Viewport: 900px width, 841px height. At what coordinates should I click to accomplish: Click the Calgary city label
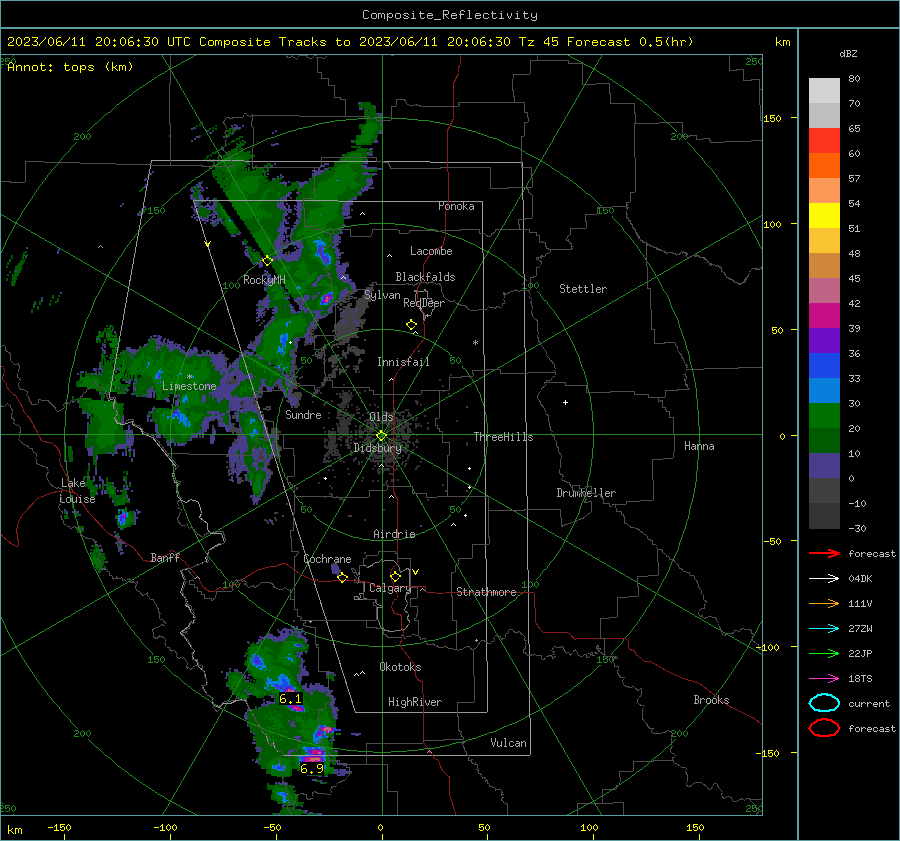click(x=390, y=588)
